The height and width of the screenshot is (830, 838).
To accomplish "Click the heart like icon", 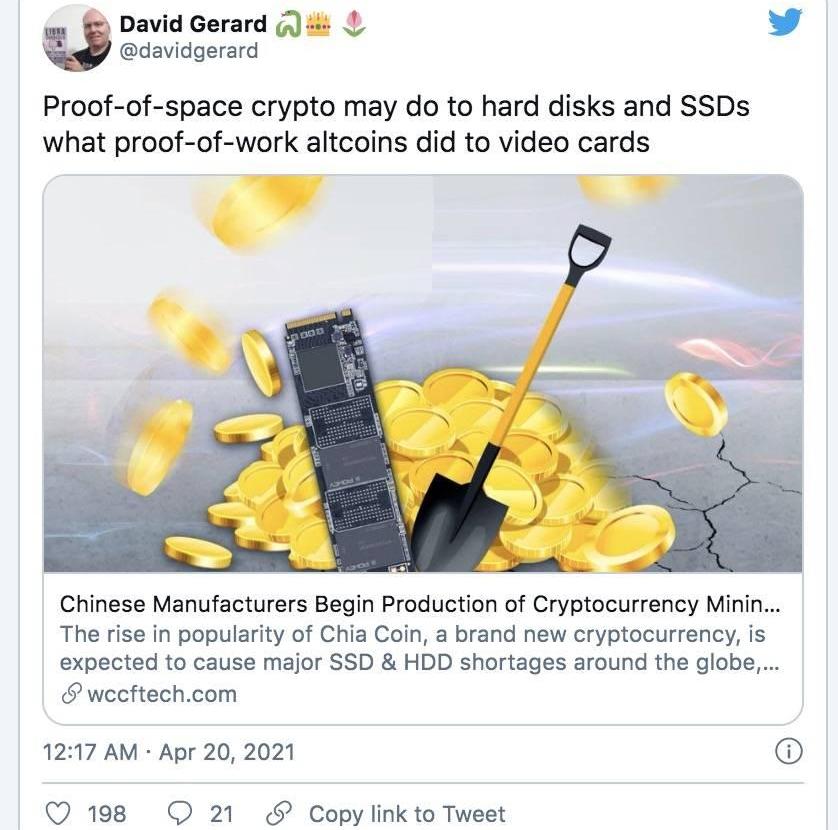I will point(58,813).
